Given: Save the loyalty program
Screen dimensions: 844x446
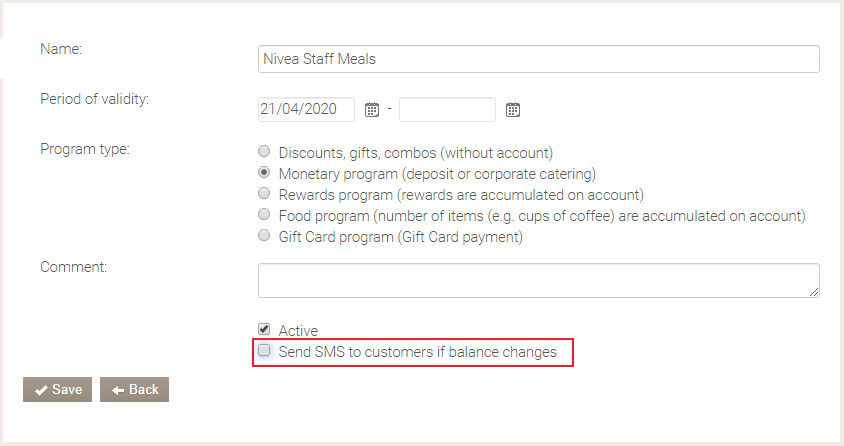Looking at the screenshot, I should tap(58, 390).
